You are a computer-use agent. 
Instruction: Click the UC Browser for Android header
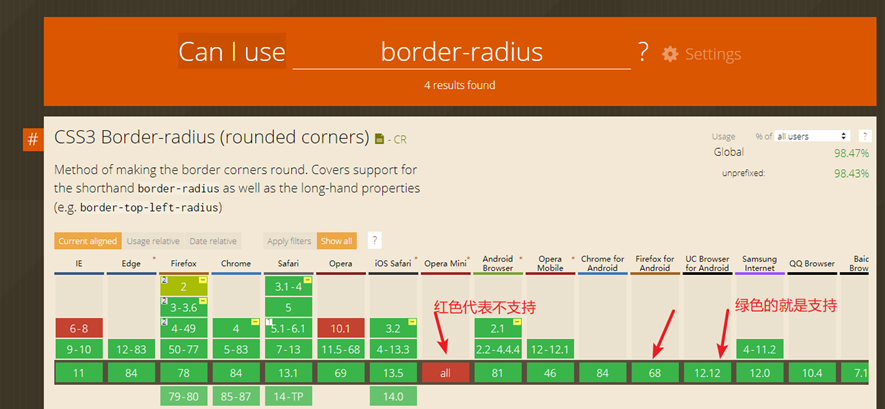coord(707,263)
